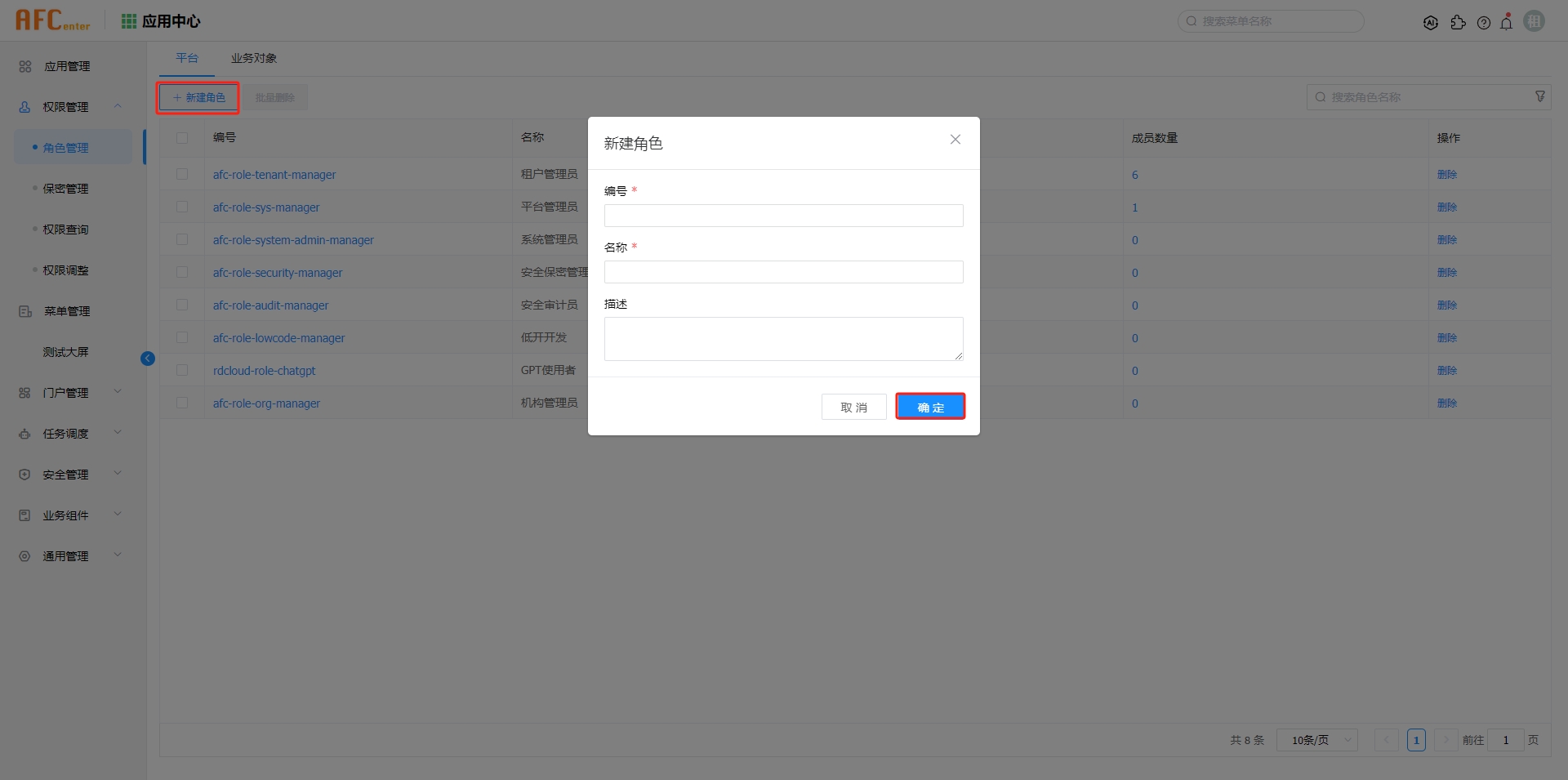1568x780 pixels.
Task: Click the 安全管理 shield icon
Action: tap(24, 474)
